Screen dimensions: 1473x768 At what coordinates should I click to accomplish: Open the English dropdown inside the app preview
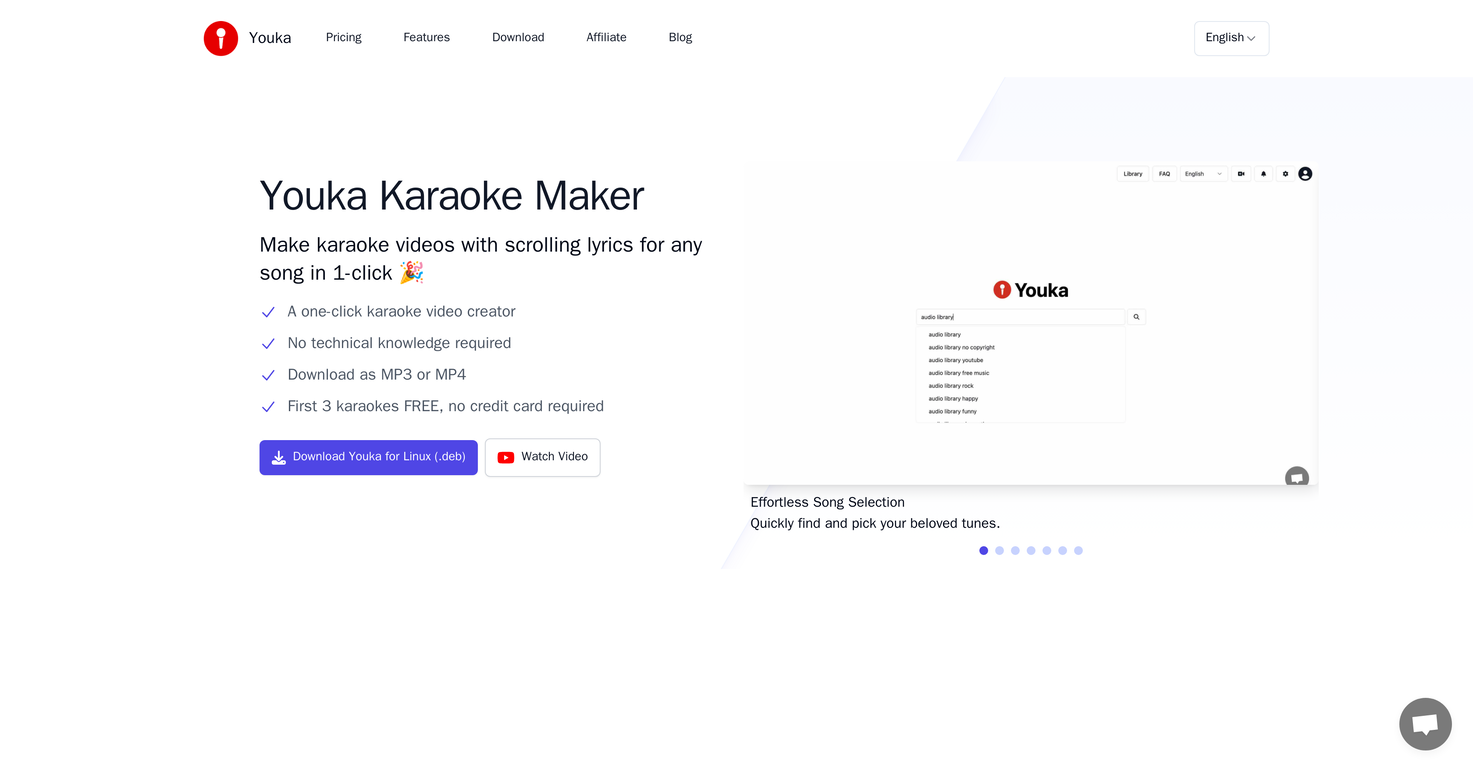(x=1203, y=173)
